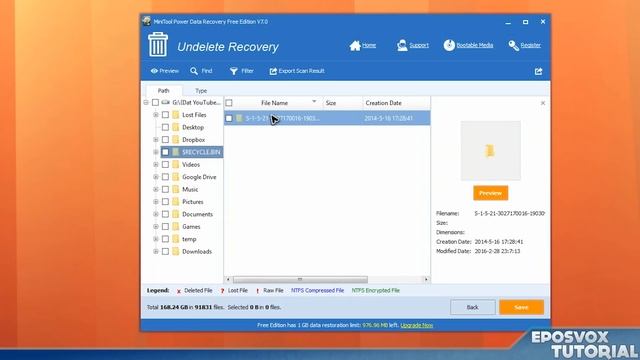Select the temp folder label in tree
Image resolution: width=640 pixels, height=360 pixels.
pyautogui.click(x=189, y=239)
